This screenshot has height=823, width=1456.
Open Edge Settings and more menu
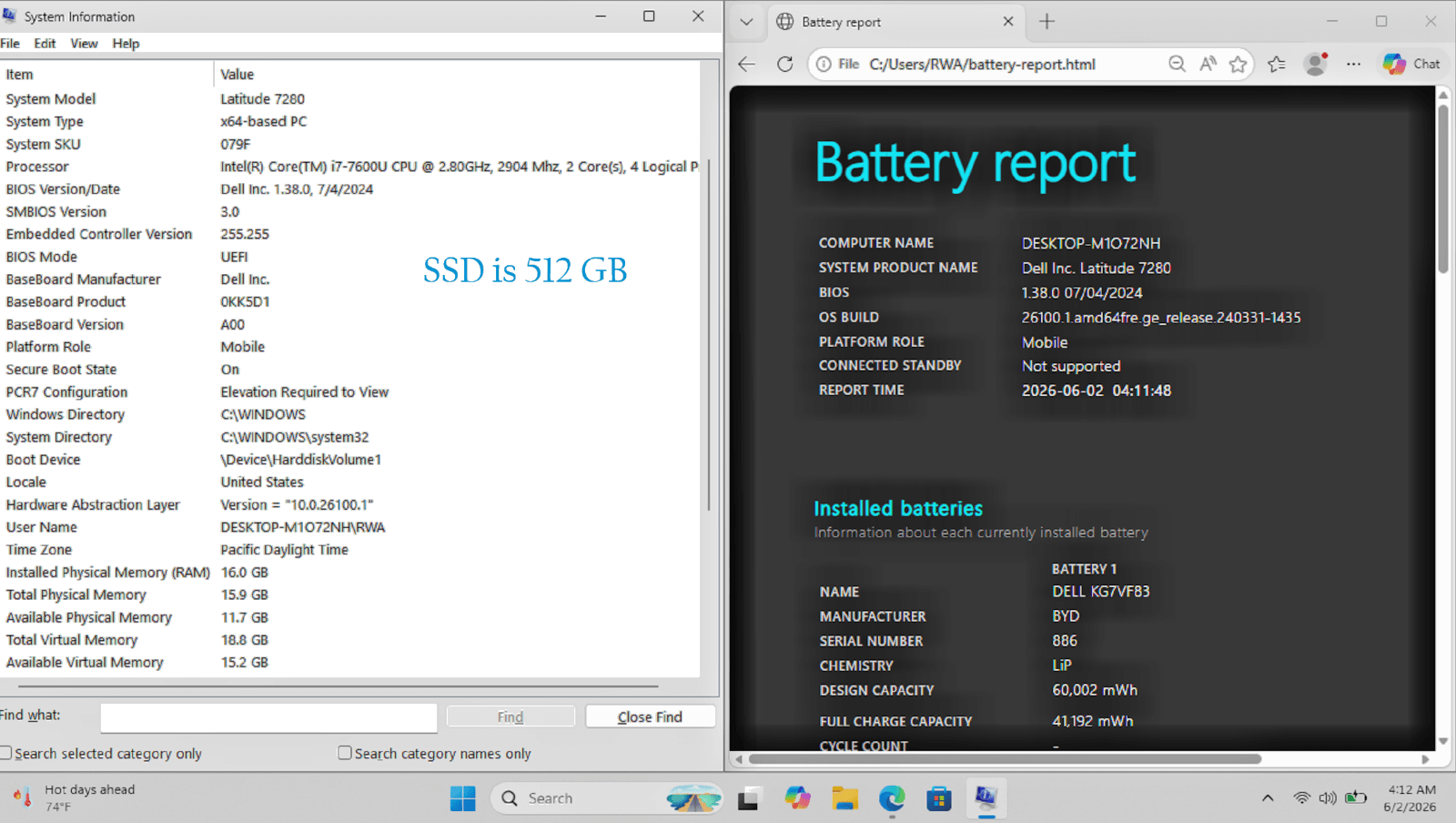[1354, 64]
